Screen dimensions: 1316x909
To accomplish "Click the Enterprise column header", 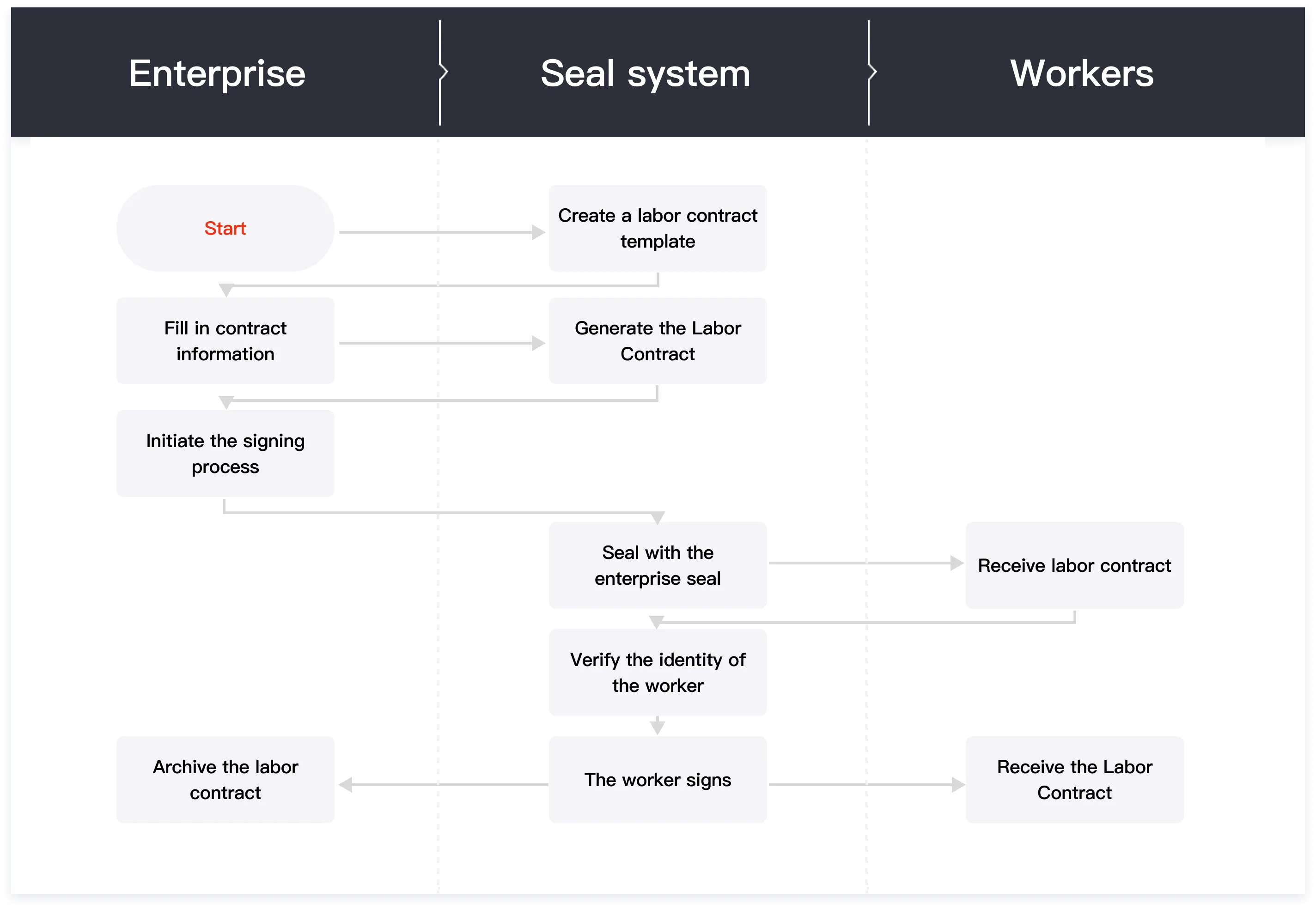I will pos(217,73).
